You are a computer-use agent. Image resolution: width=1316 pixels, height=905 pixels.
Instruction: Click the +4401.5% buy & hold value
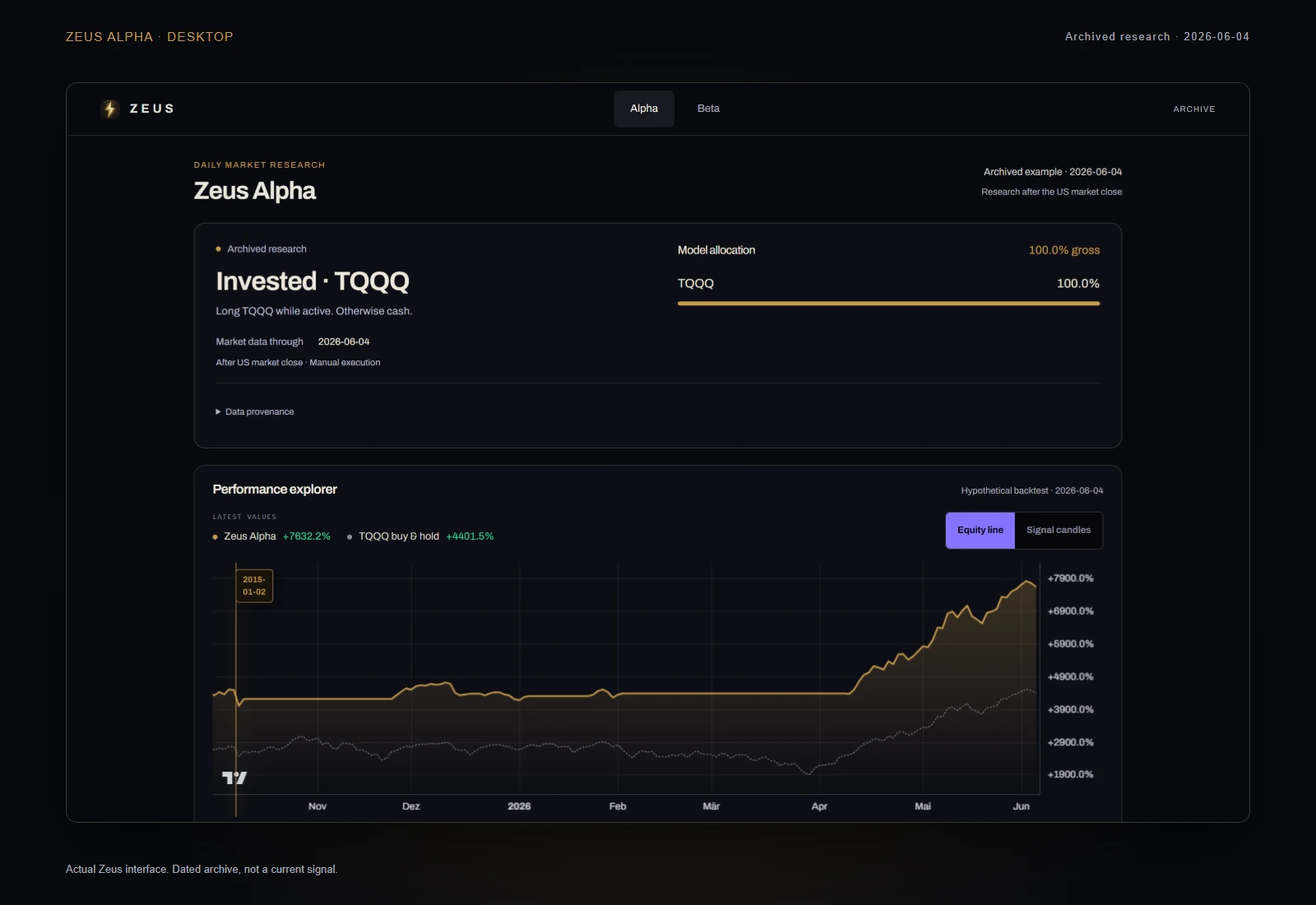pyautogui.click(x=470, y=536)
